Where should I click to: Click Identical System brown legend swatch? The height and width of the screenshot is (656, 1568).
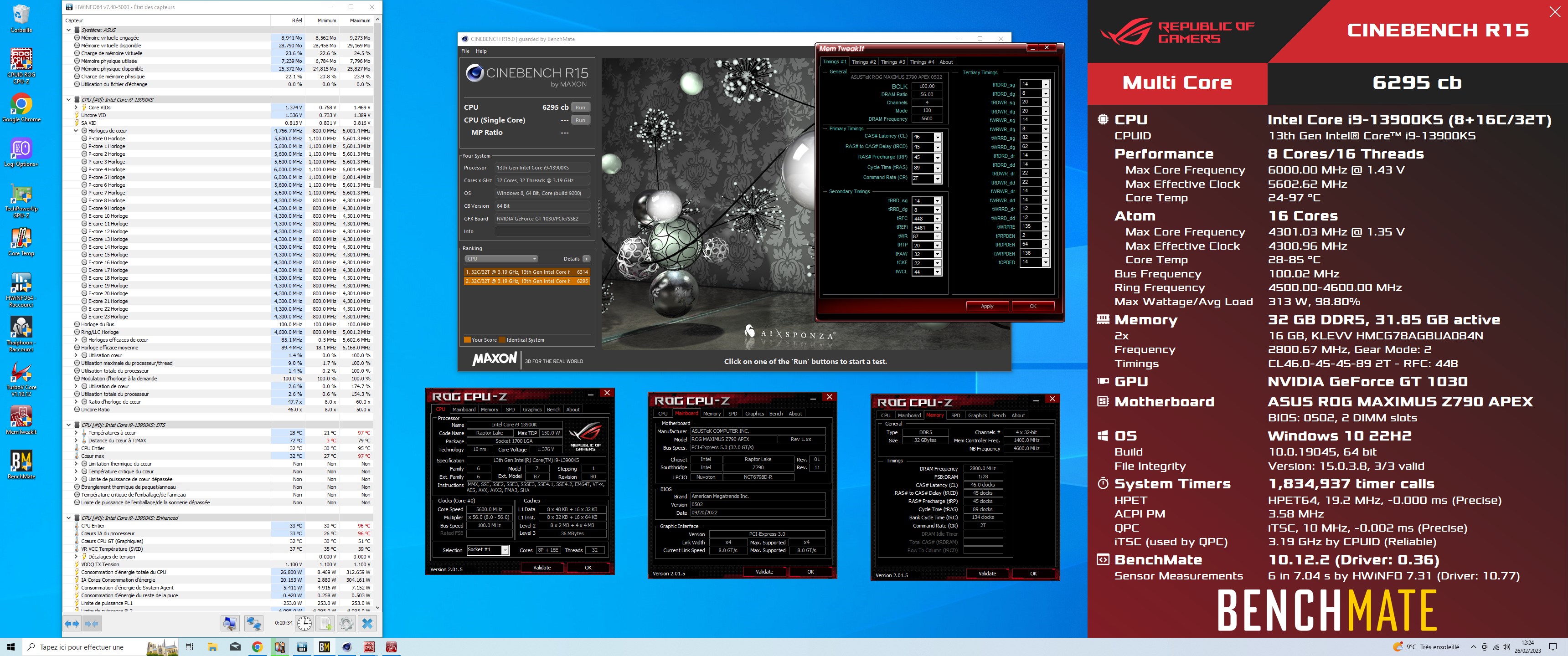pyautogui.click(x=502, y=340)
